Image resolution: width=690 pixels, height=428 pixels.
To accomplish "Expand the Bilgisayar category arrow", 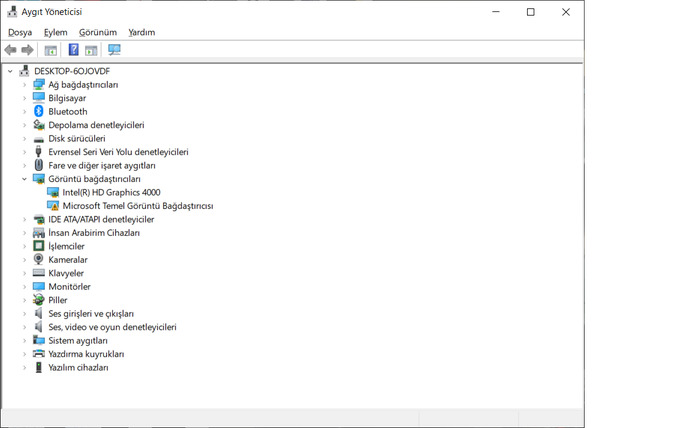I will pos(25,98).
